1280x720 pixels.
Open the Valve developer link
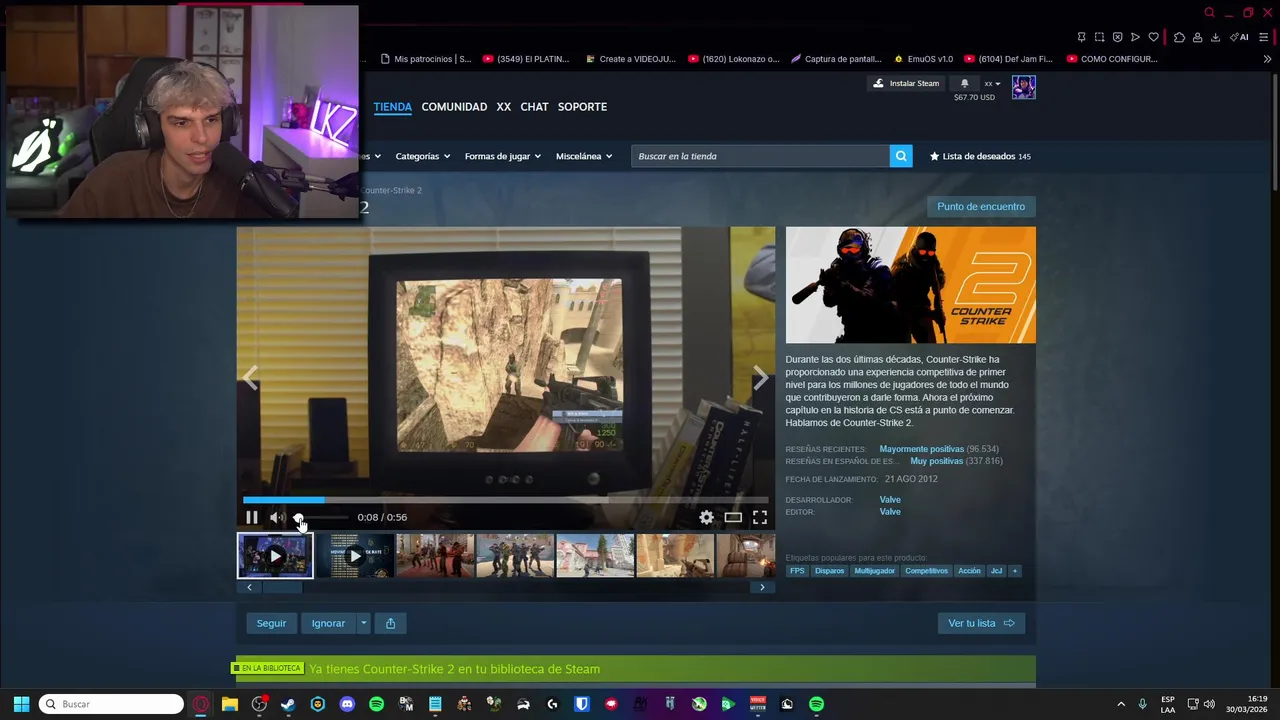(890, 500)
